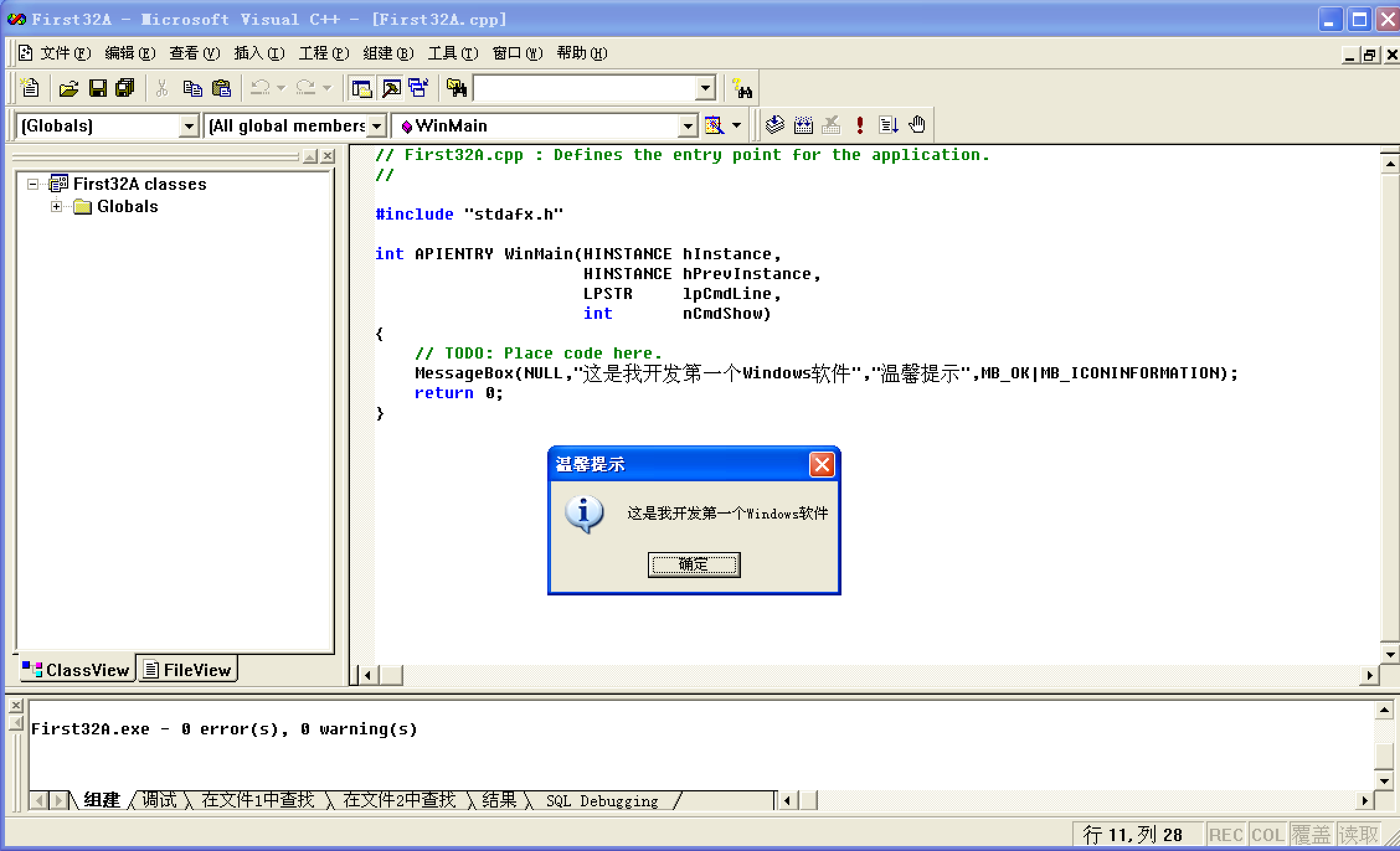The image size is (1400, 851).
Task: Create a new text file
Action: 29,87
